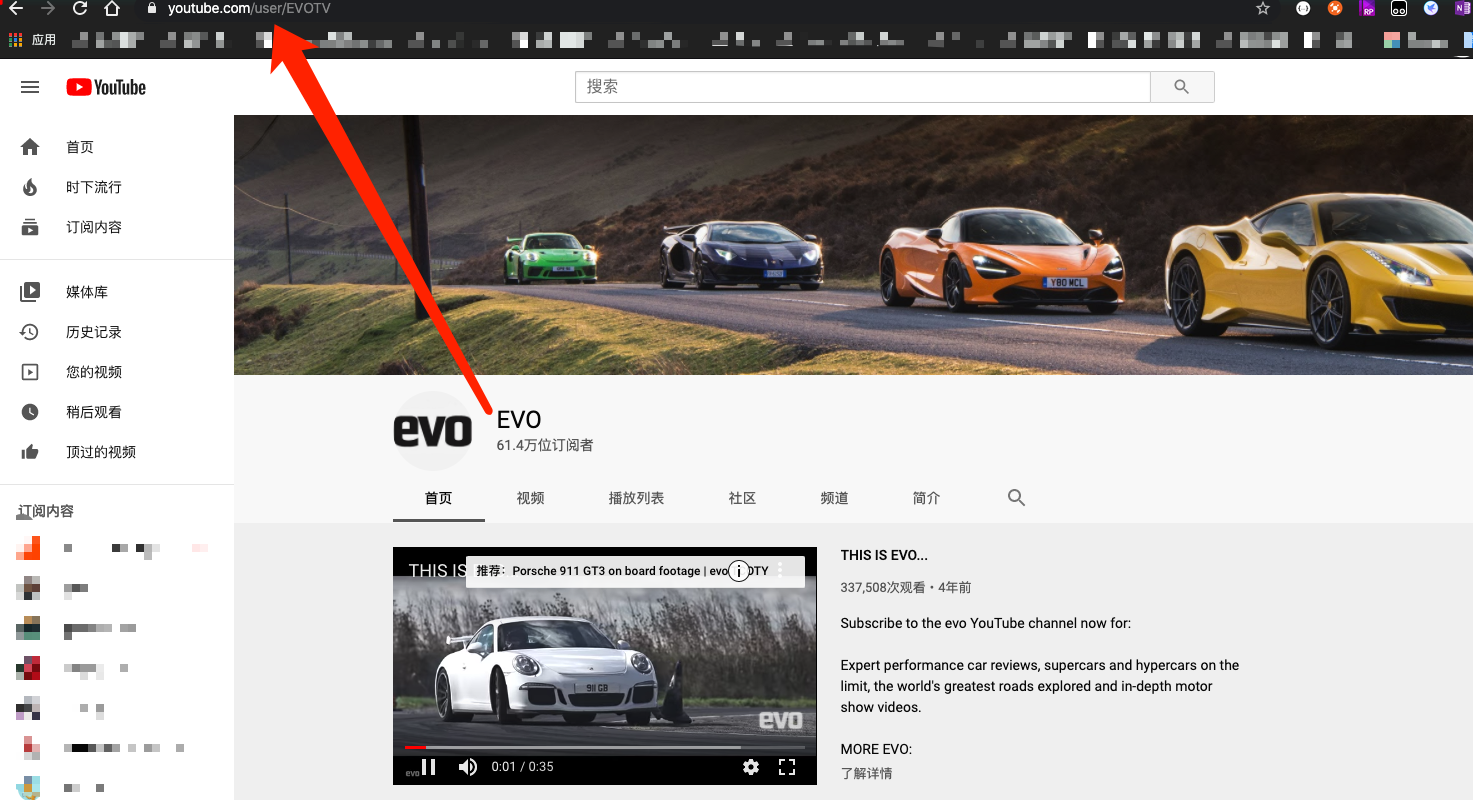
Task: Click the 0:01 / 0:35 time display
Action: (522, 767)
